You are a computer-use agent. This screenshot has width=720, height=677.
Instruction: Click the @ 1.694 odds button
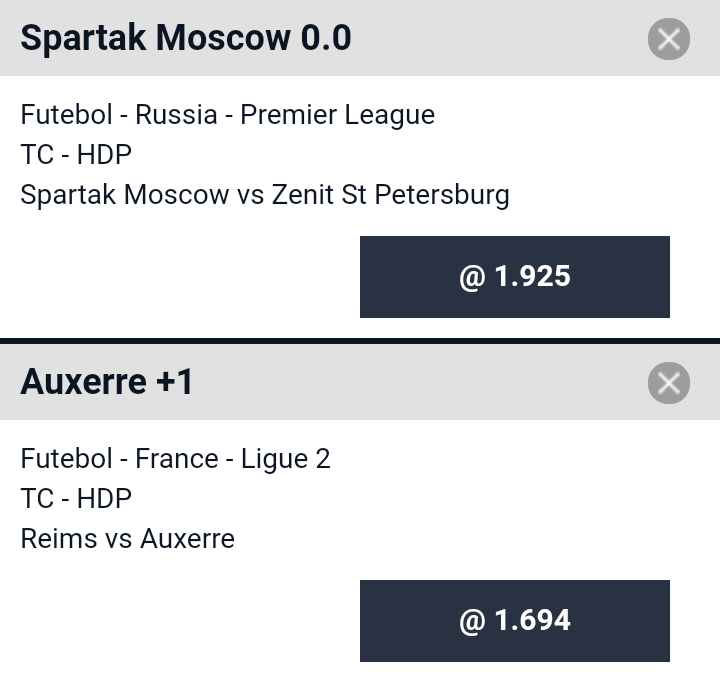pos(515,621)
